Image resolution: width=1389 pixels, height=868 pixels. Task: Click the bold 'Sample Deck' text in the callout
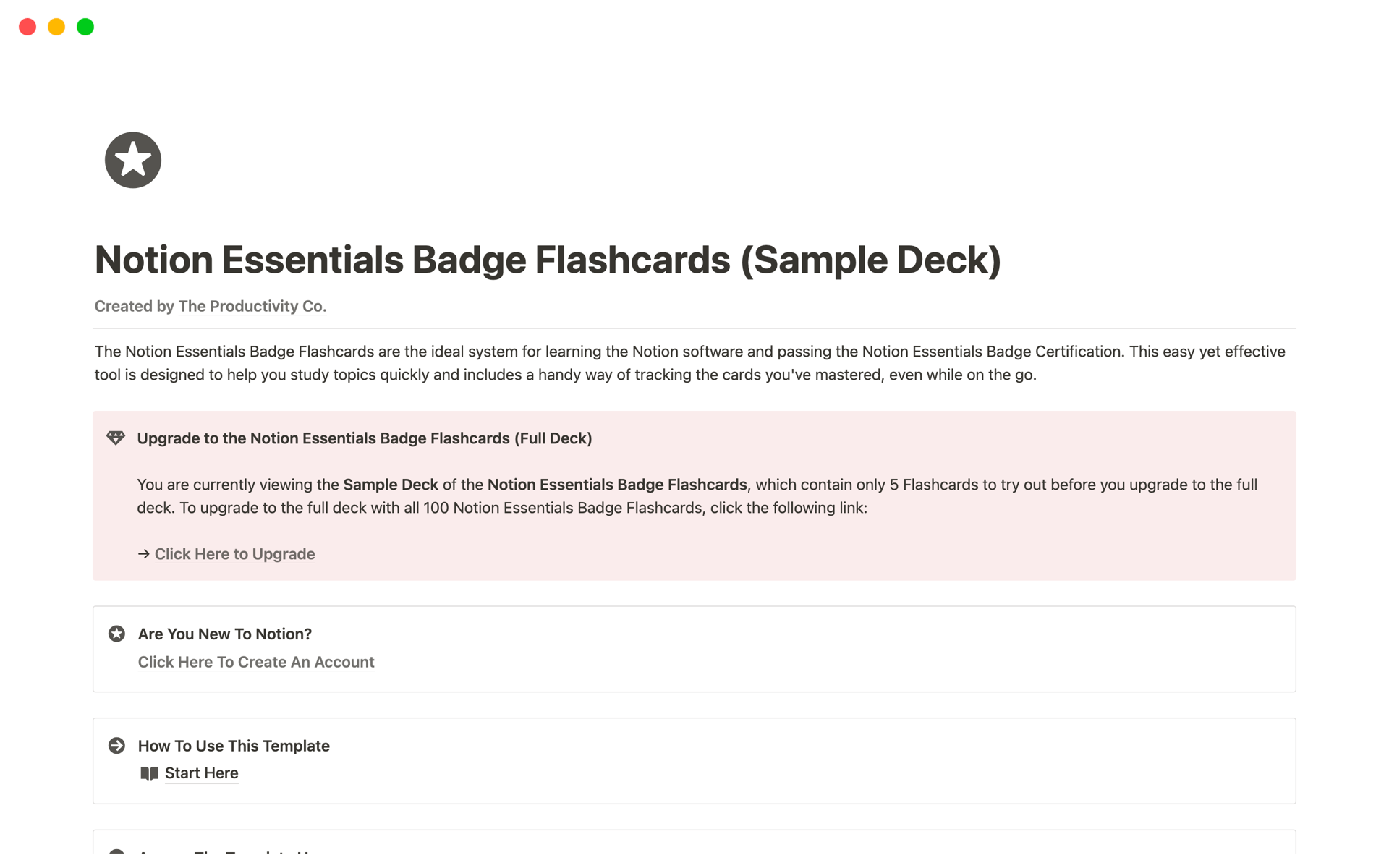coord(391,485)
